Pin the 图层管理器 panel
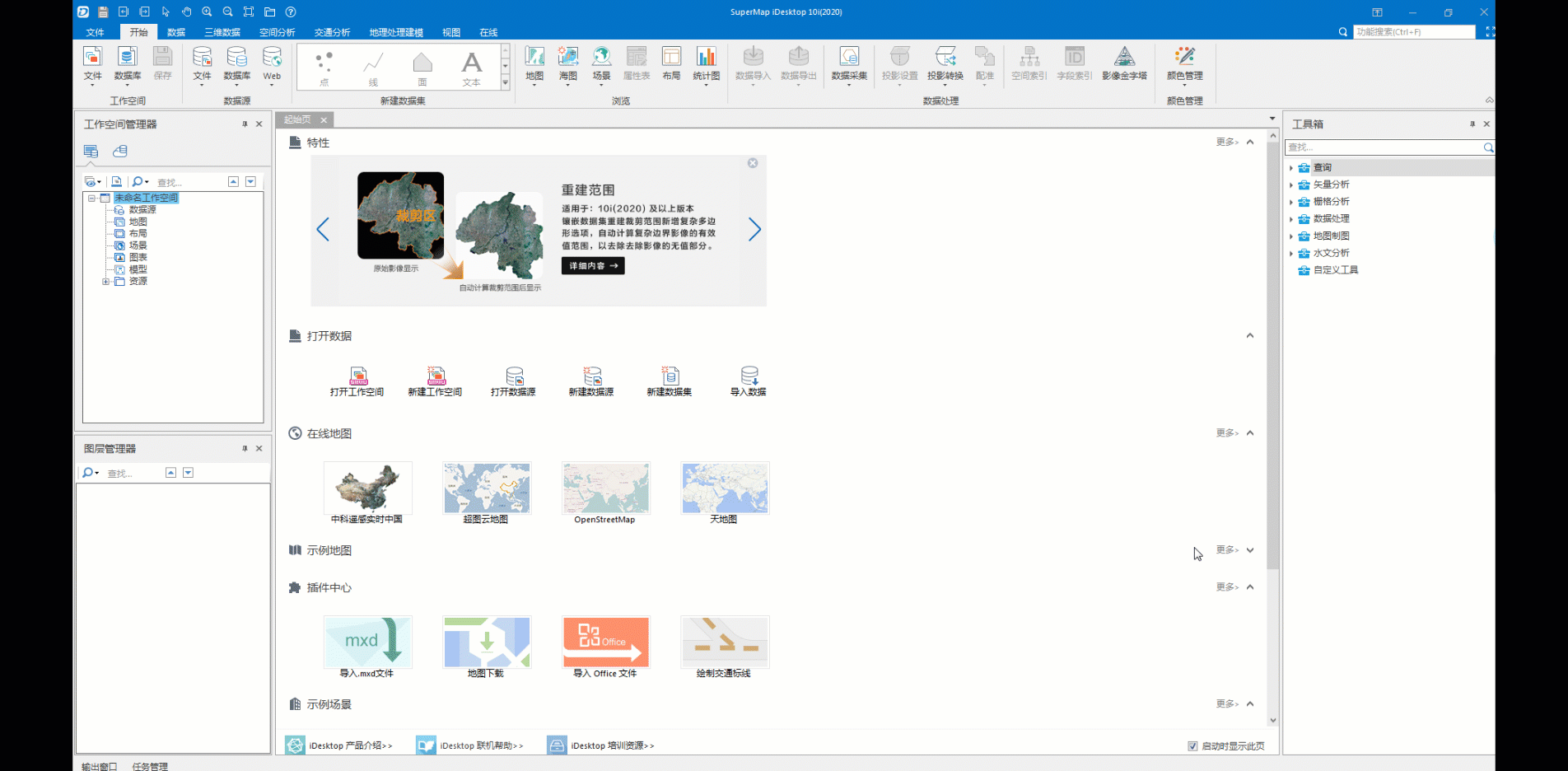The height and width of the screenshot is (771, 1568). [x=245, y=449]
